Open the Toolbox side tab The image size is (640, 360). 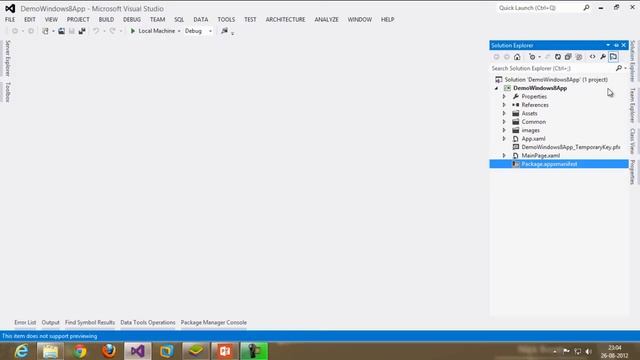click(x=8, y=92)
